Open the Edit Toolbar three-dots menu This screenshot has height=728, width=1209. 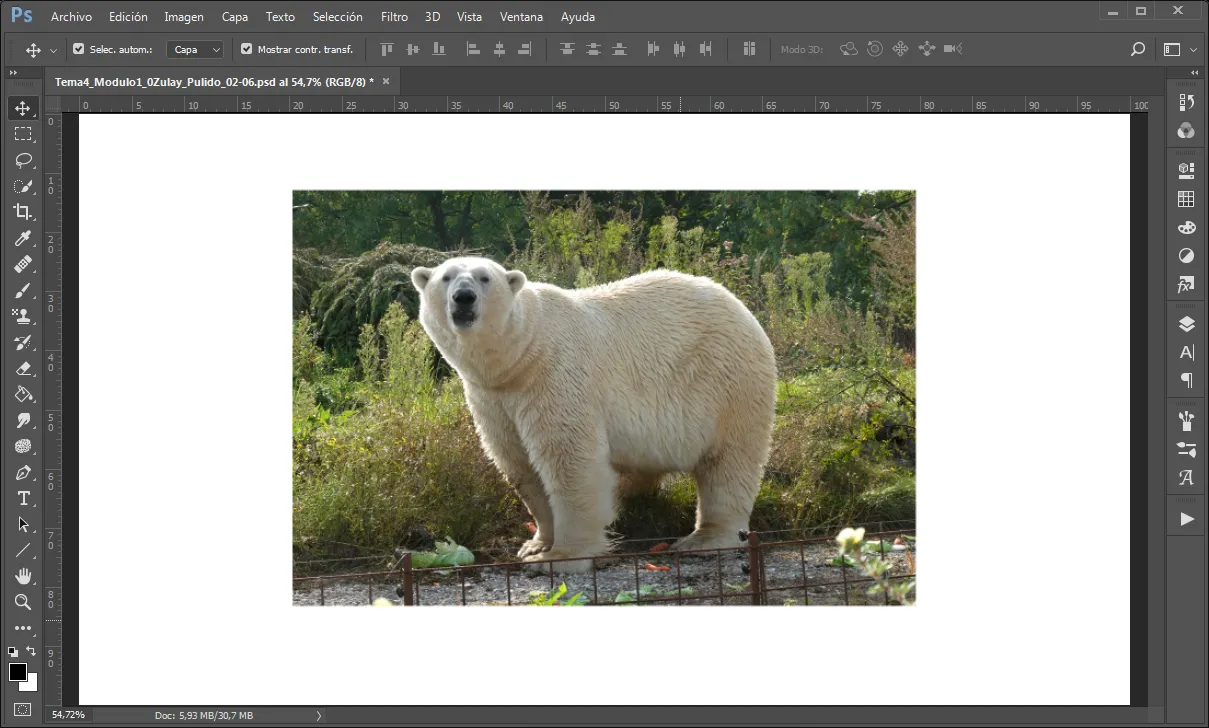point(23,628)
